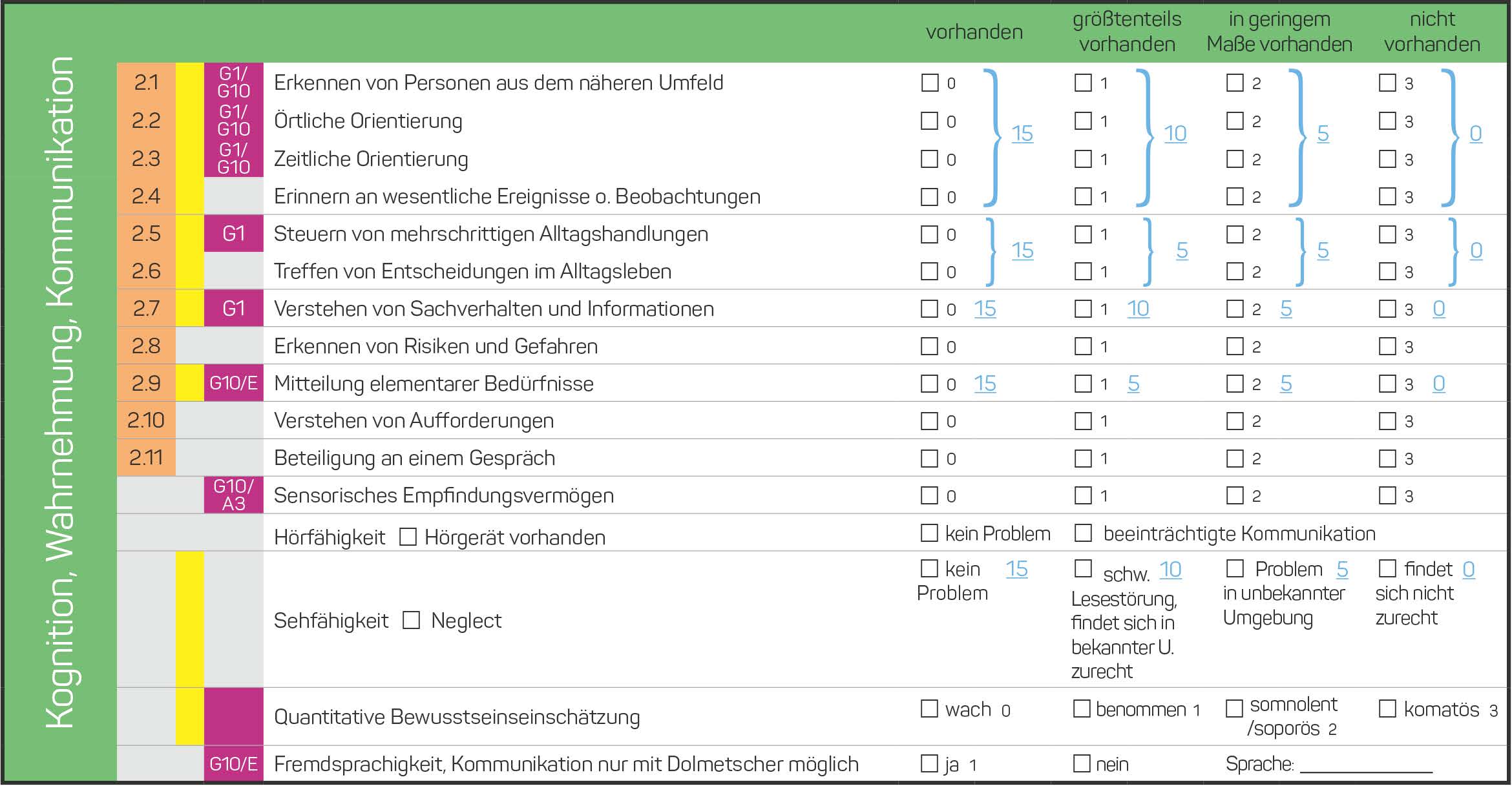Select 'wach' consciousness checkbox
1512x786 pixels.
coord(930,708)
